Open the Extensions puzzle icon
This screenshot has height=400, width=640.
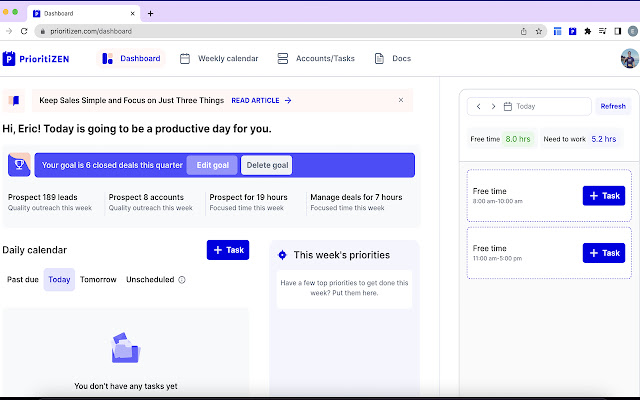(588, 31)
